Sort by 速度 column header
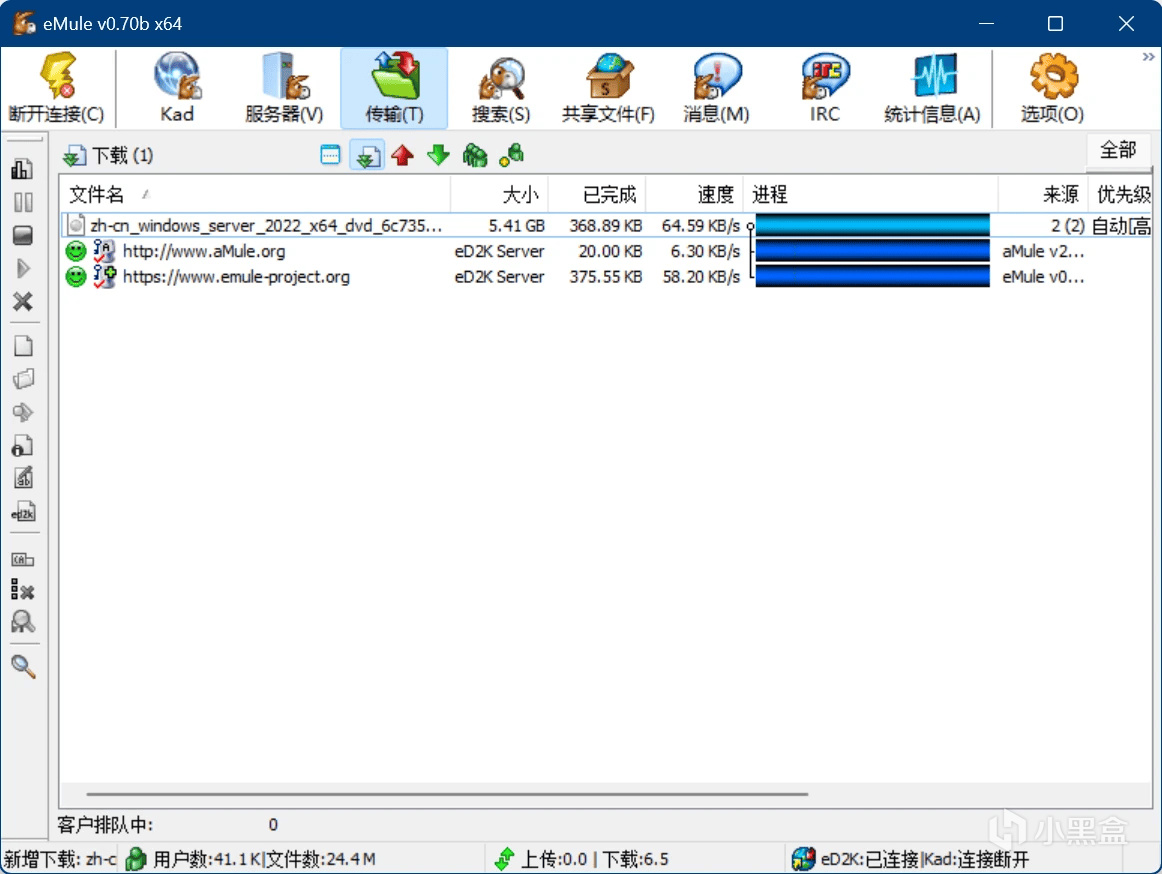This screenshot has height=874, width=1162. (694, 195)
